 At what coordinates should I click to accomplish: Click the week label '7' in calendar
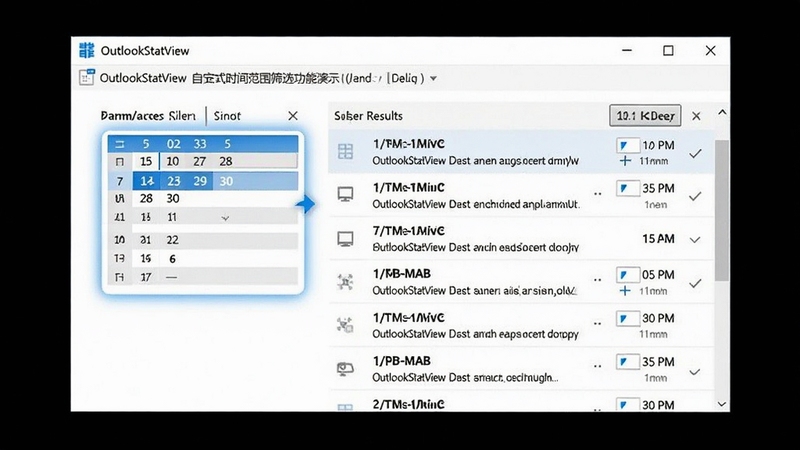point(120,181)
